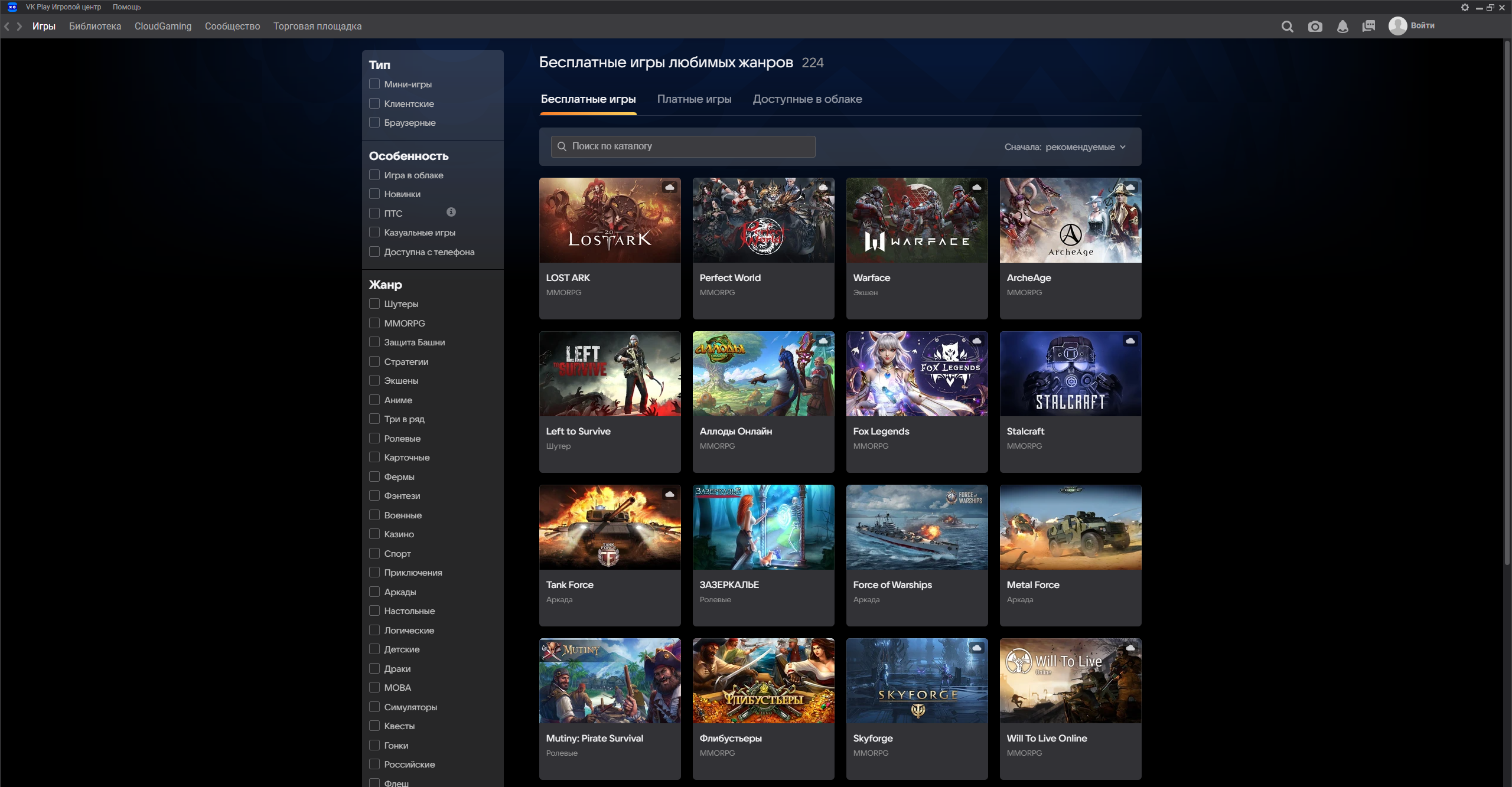This screenshot has height=787, width=1512.
Task: Enable the Клиентские checkbox
Action: (x=374, y=103)
